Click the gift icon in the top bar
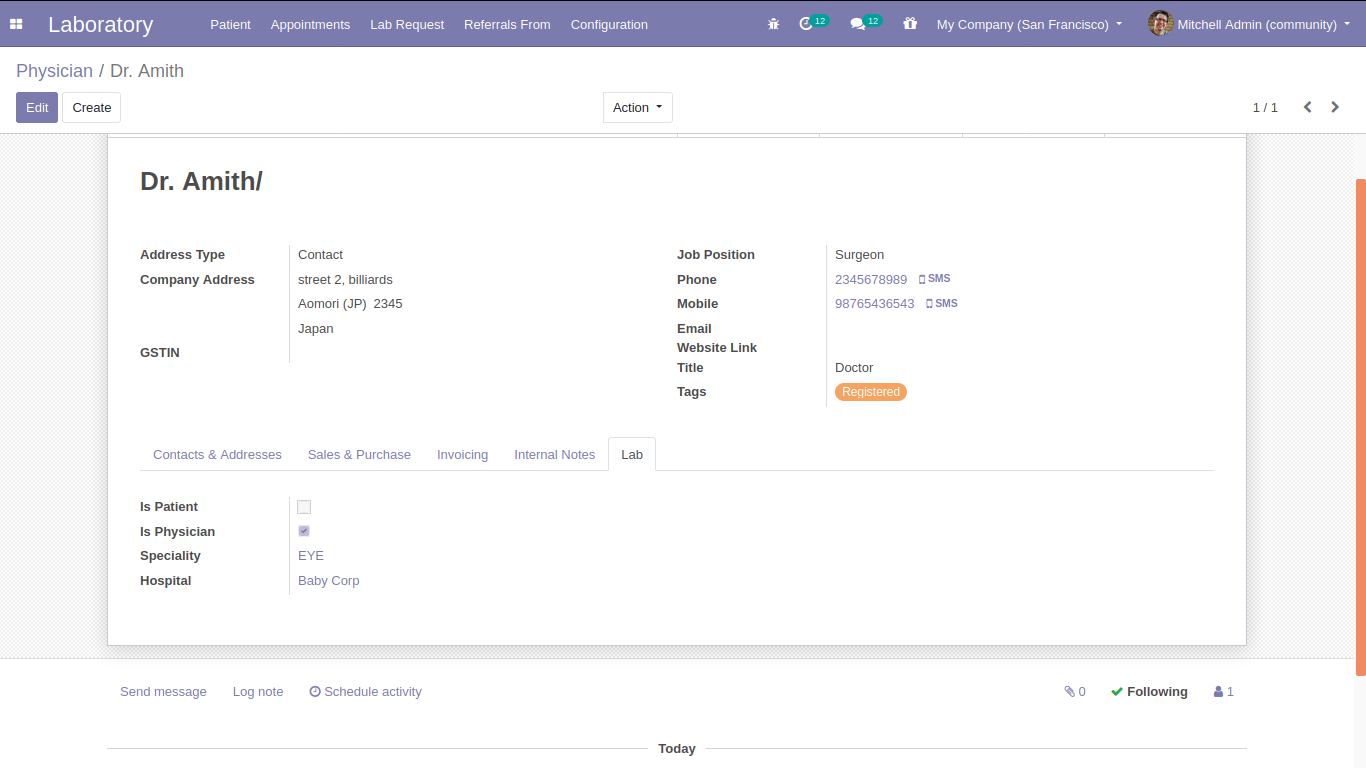Screen dimensions: 1366x768 tap(910, 24)
